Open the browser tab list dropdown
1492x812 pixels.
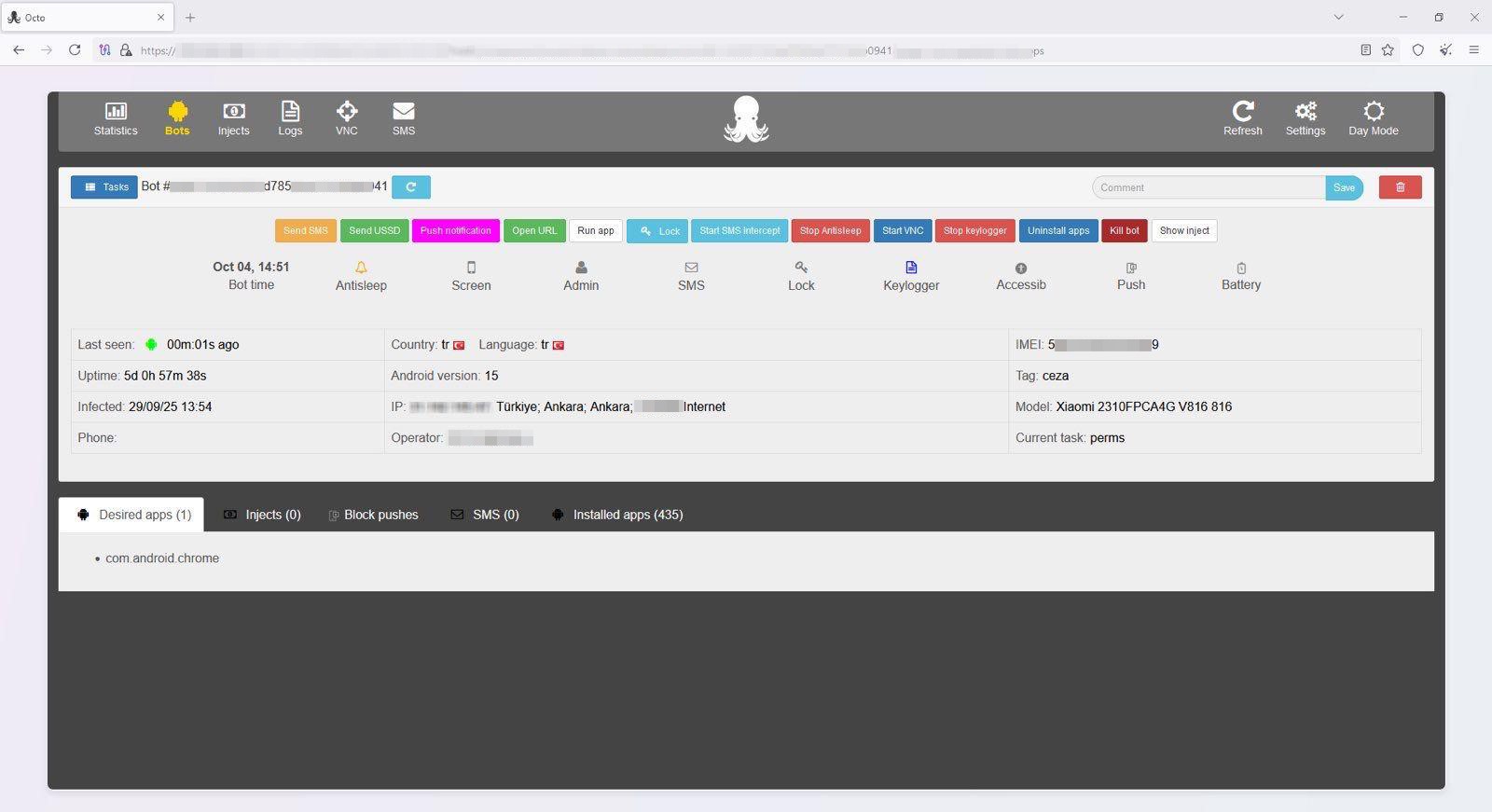pyautogui.click(x=1338, y=17)
